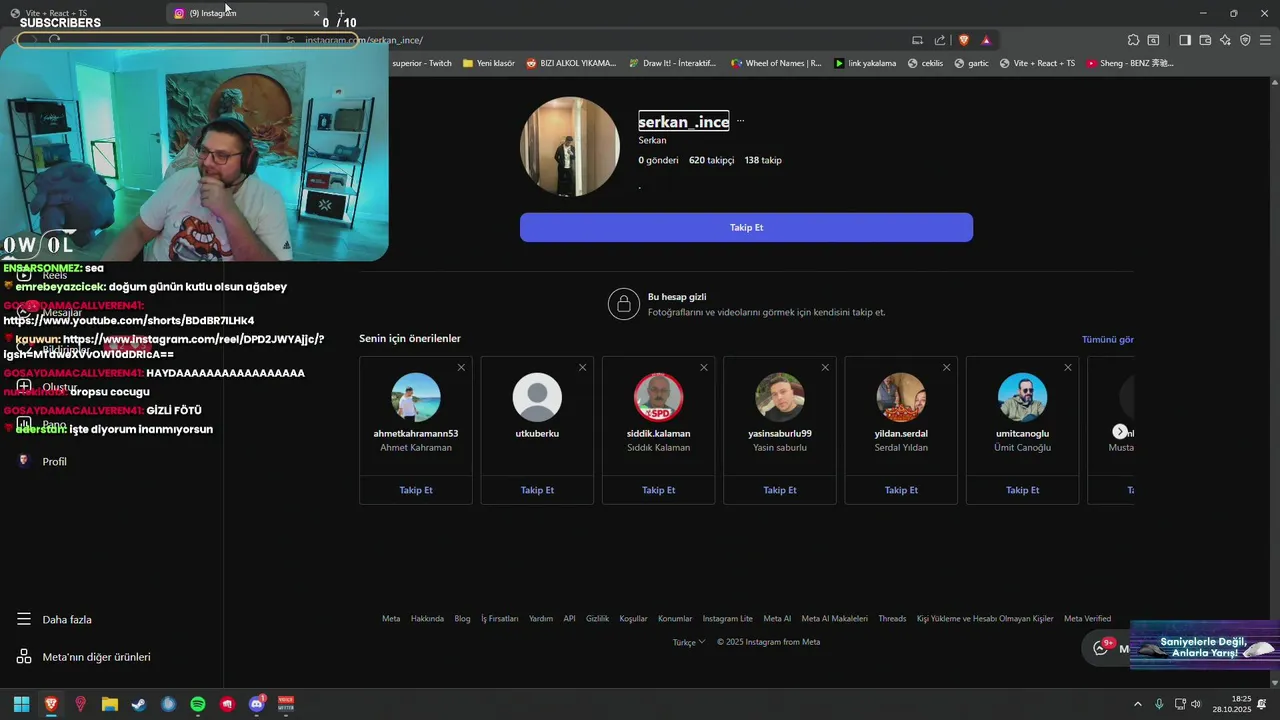The width and height of the screenshot is (1280, 720).
Task: Dismiss the utkuberku suggestion card
Action: [582, 368]
